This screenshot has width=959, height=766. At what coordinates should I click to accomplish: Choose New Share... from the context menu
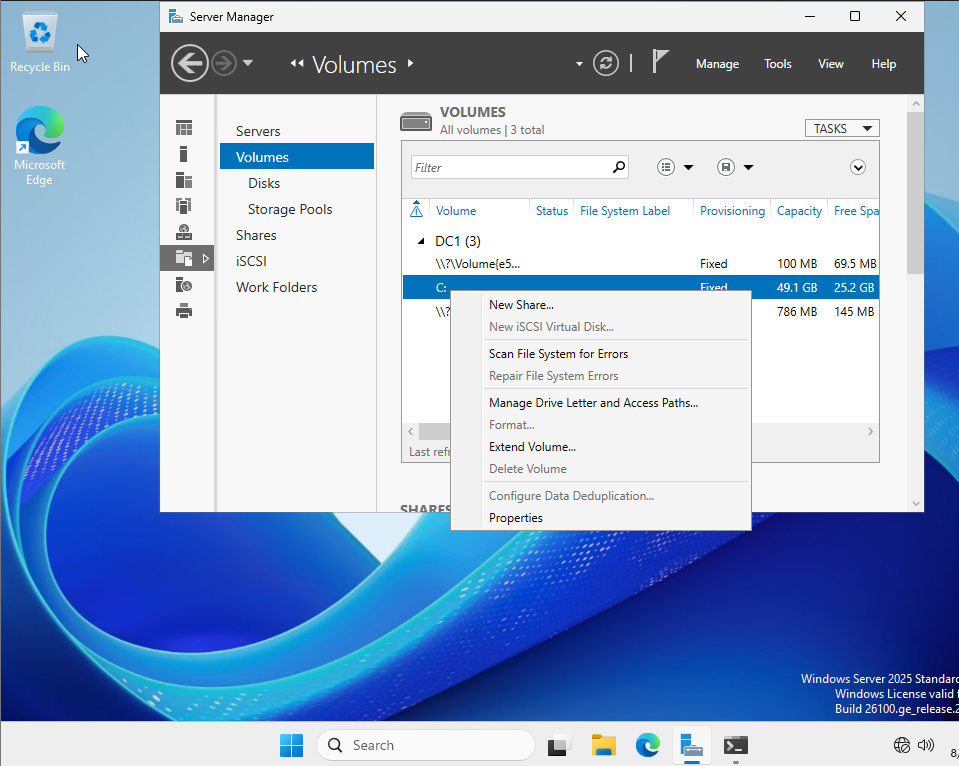(x=521, y=305)
